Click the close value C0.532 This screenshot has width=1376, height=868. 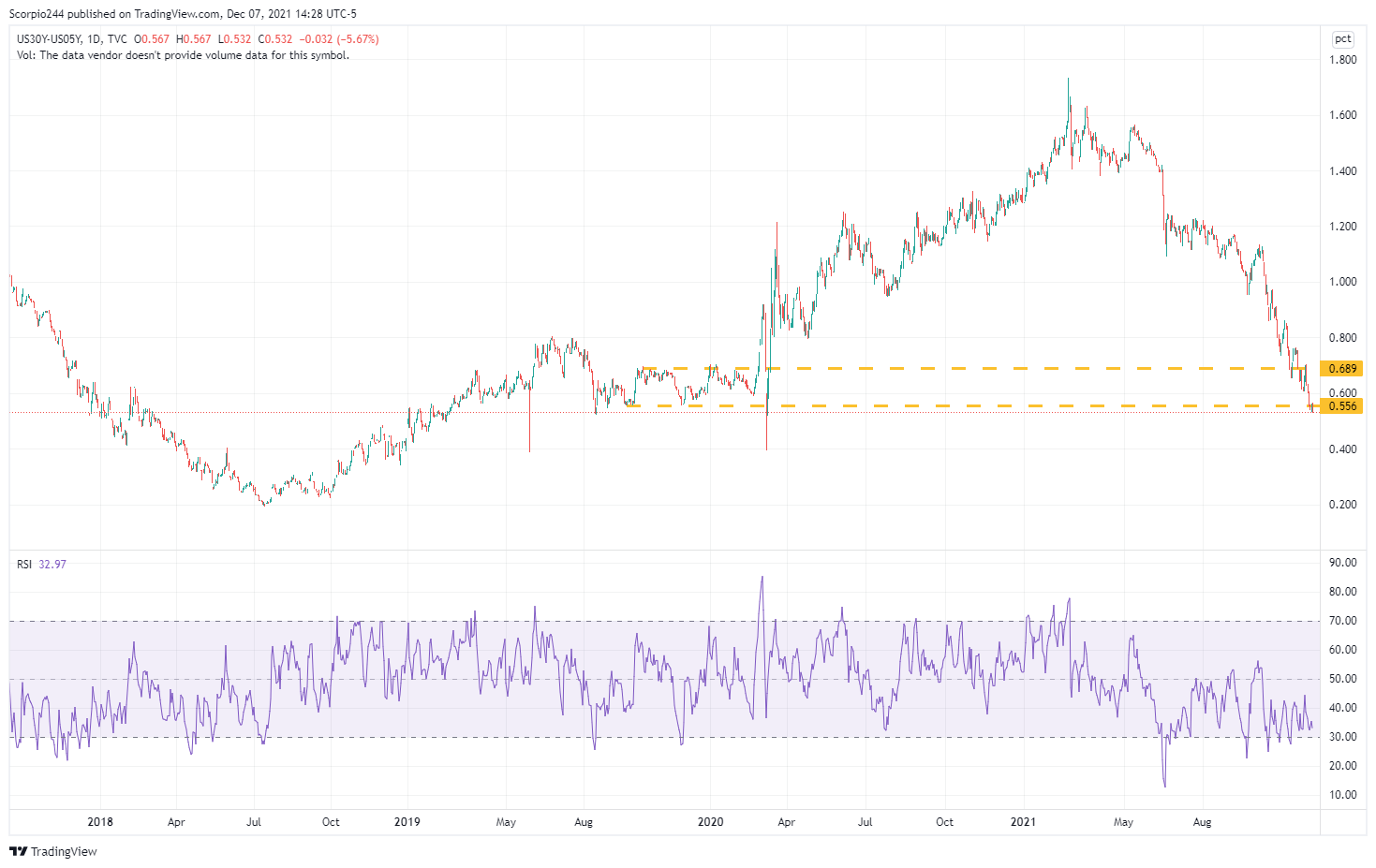click(275, 39)
